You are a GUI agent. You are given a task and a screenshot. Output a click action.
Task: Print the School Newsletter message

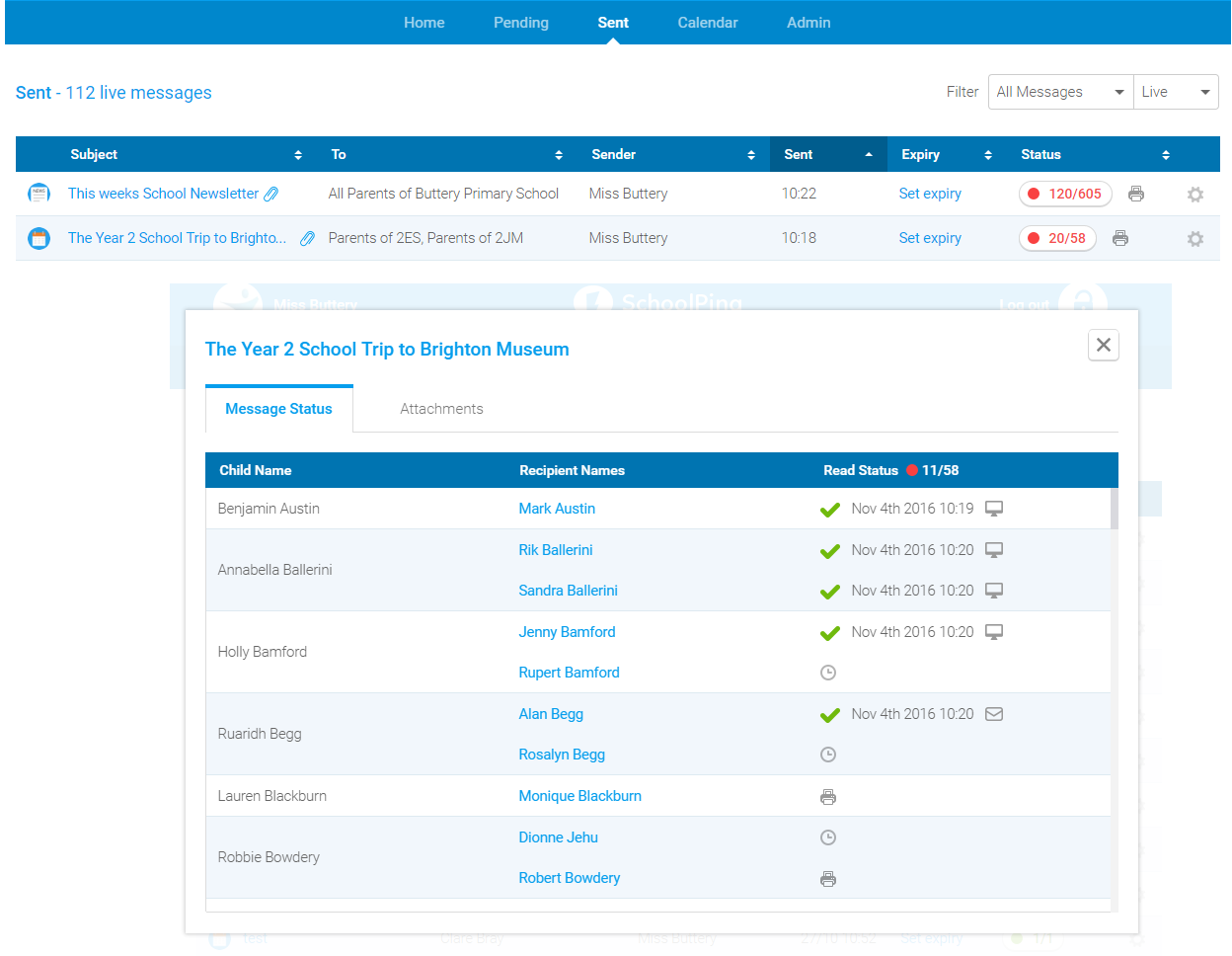pyautogui.click(x=1136, y=194)
